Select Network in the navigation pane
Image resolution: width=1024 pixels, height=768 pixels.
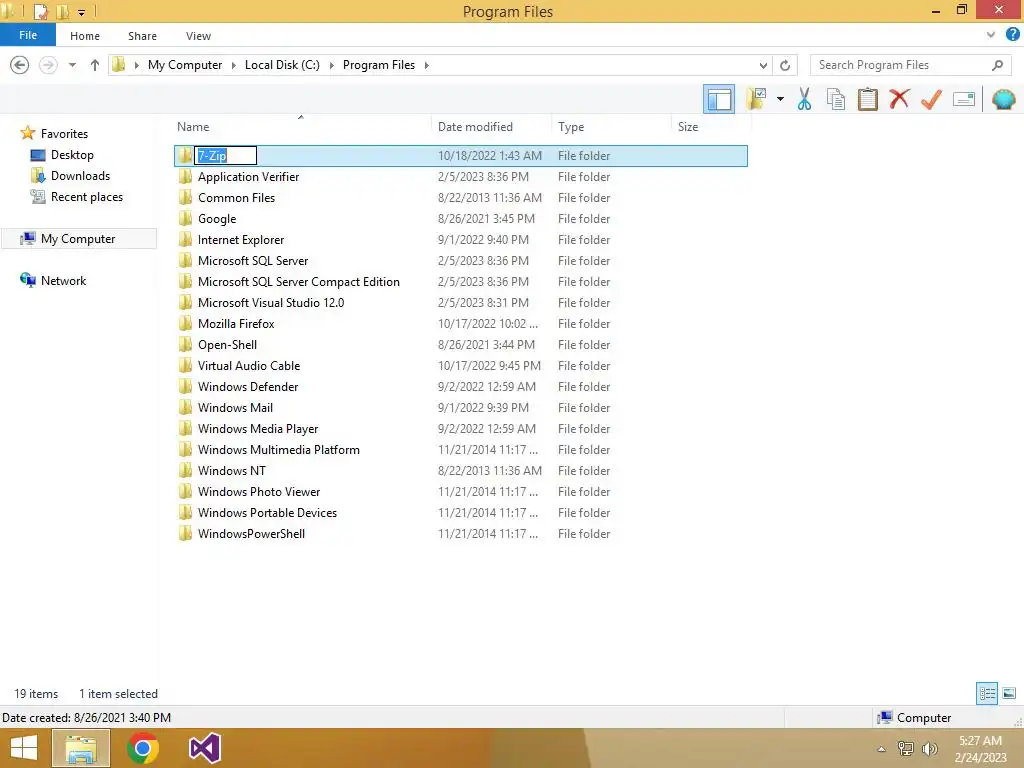(x=63, y=280)
